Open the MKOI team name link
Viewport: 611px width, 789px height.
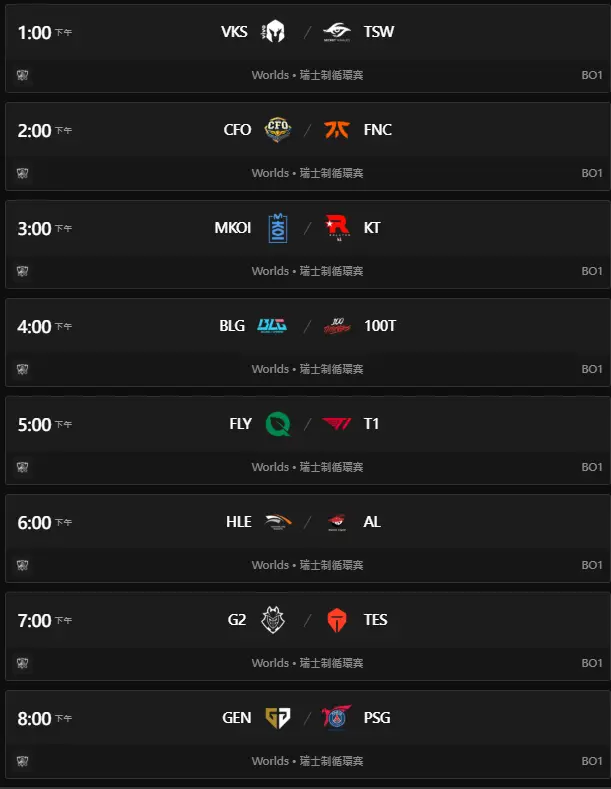(231, 228)
